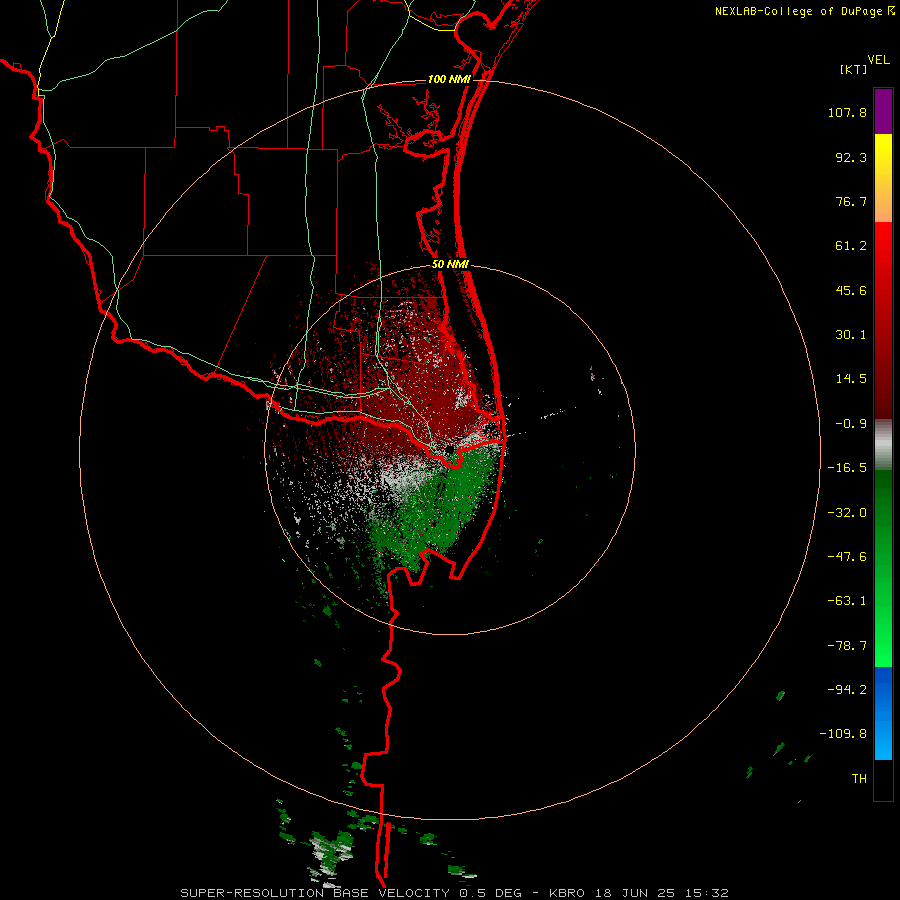
Task: Click the KBRO radar site center dot
Action: point(449,449)
